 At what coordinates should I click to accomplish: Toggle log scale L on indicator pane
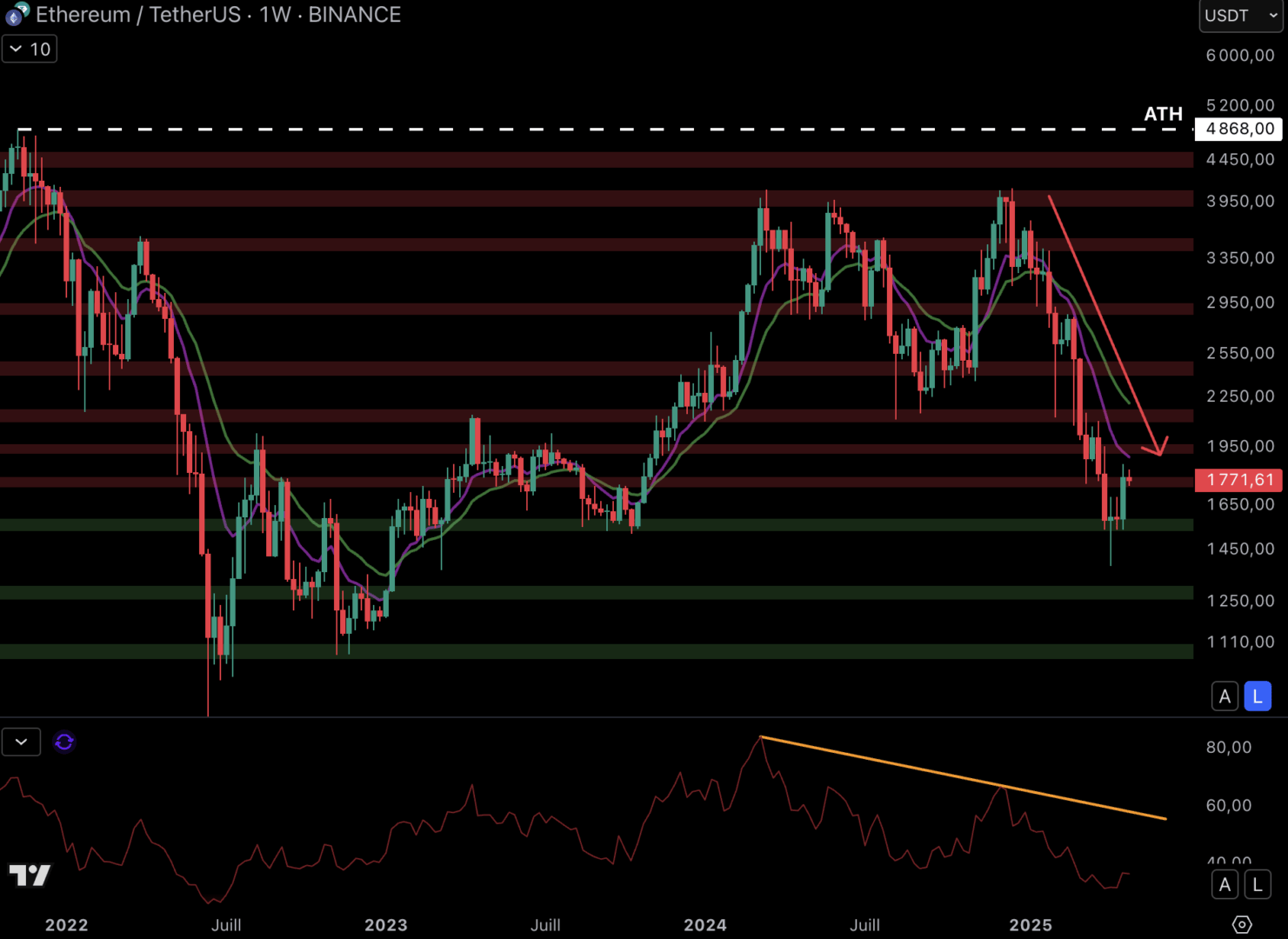click(x=1258, y=885)
